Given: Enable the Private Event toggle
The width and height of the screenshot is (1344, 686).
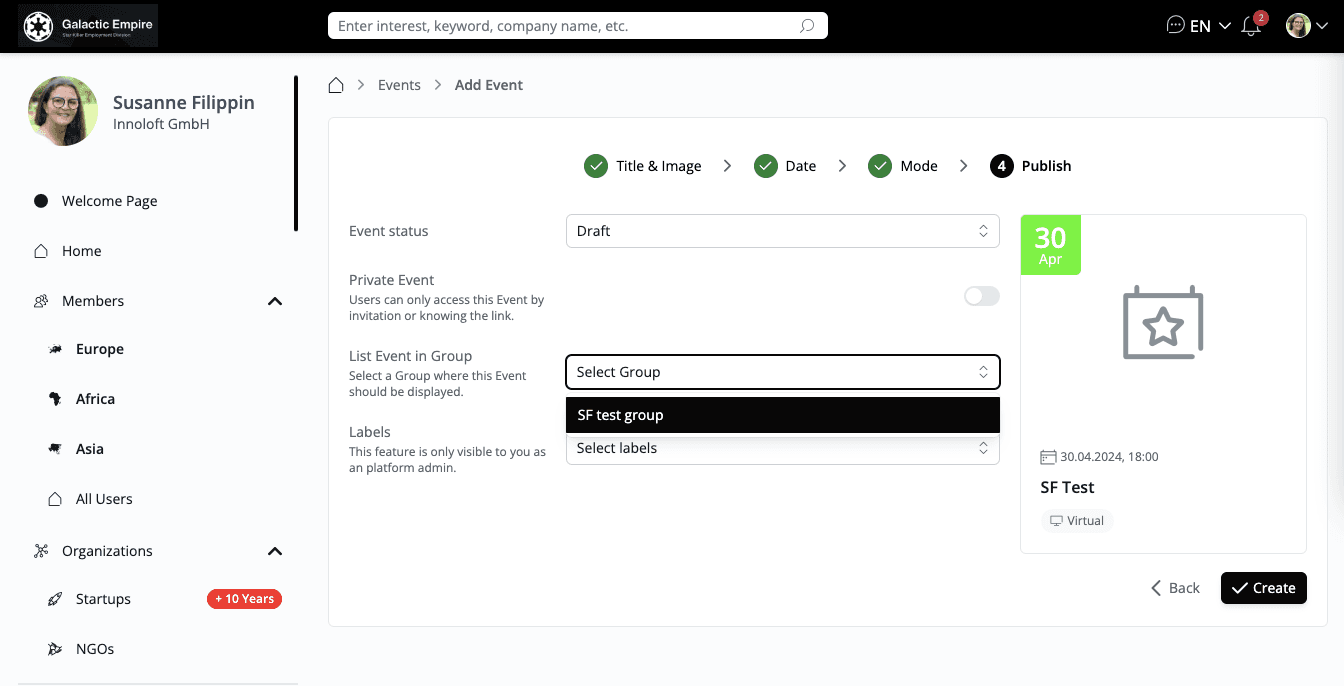Looking at the screenshot, I should pyautogui.click(x=981, y=296).
